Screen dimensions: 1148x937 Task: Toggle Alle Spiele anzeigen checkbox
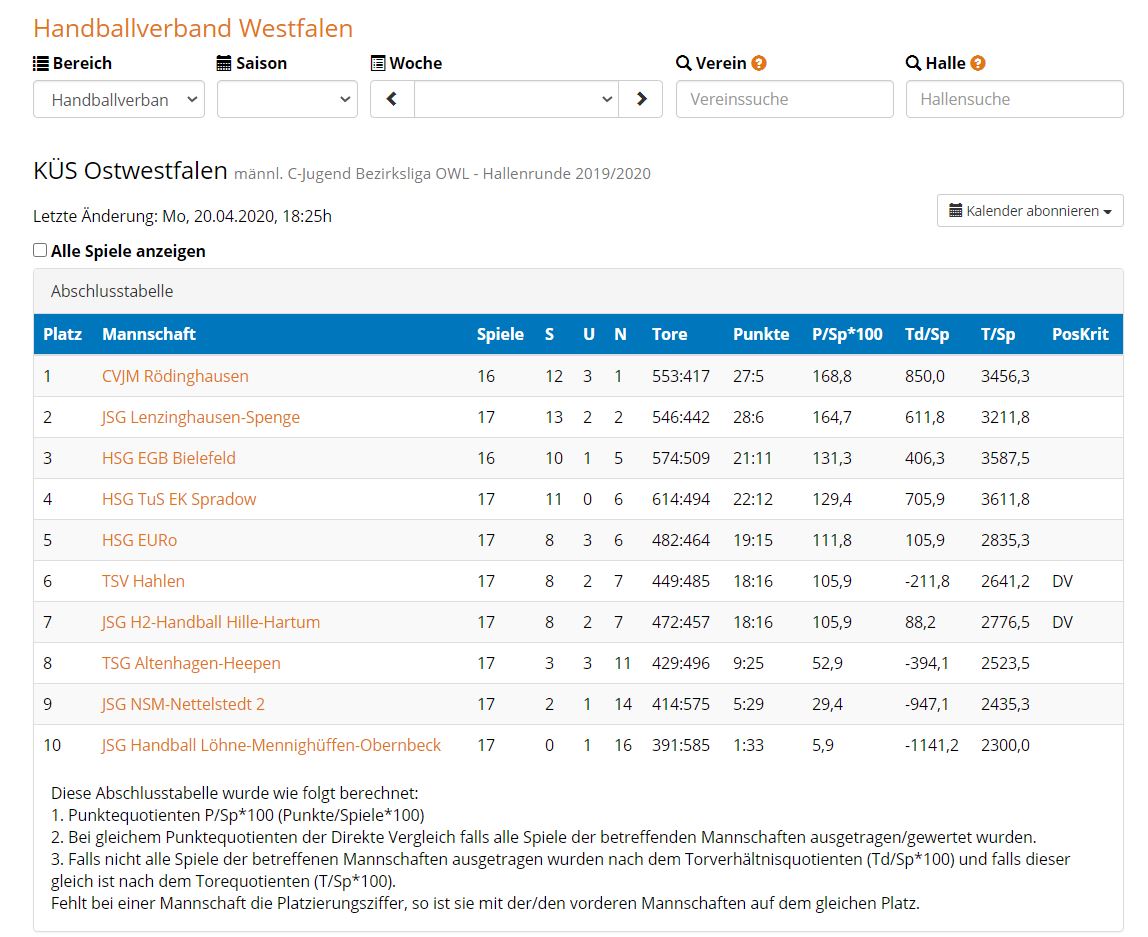tap(40, 250)
